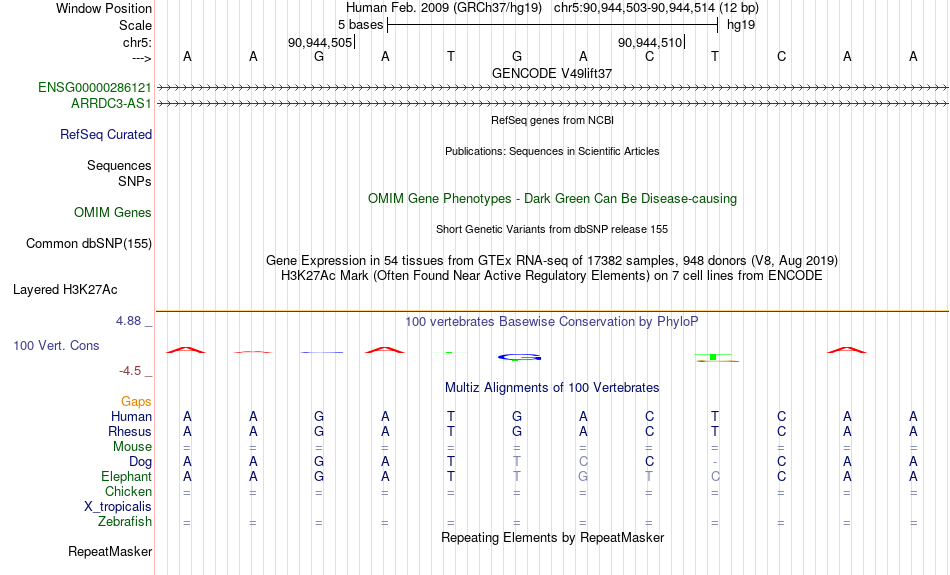Click Multiz Alignments of 100 Vertebrates title
The image size is (950, 575).
[x=552, y=388]
